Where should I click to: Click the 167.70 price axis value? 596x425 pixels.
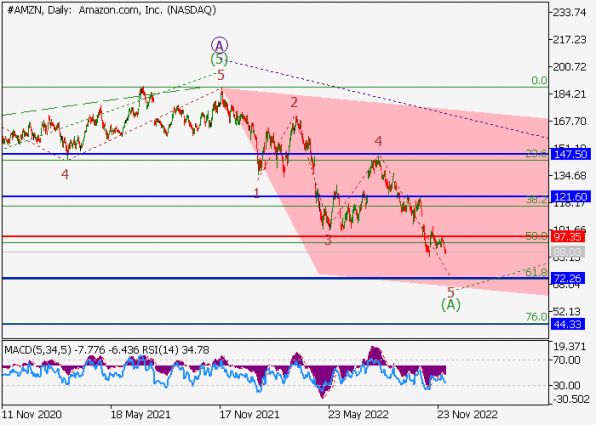[x=569, y=121]
